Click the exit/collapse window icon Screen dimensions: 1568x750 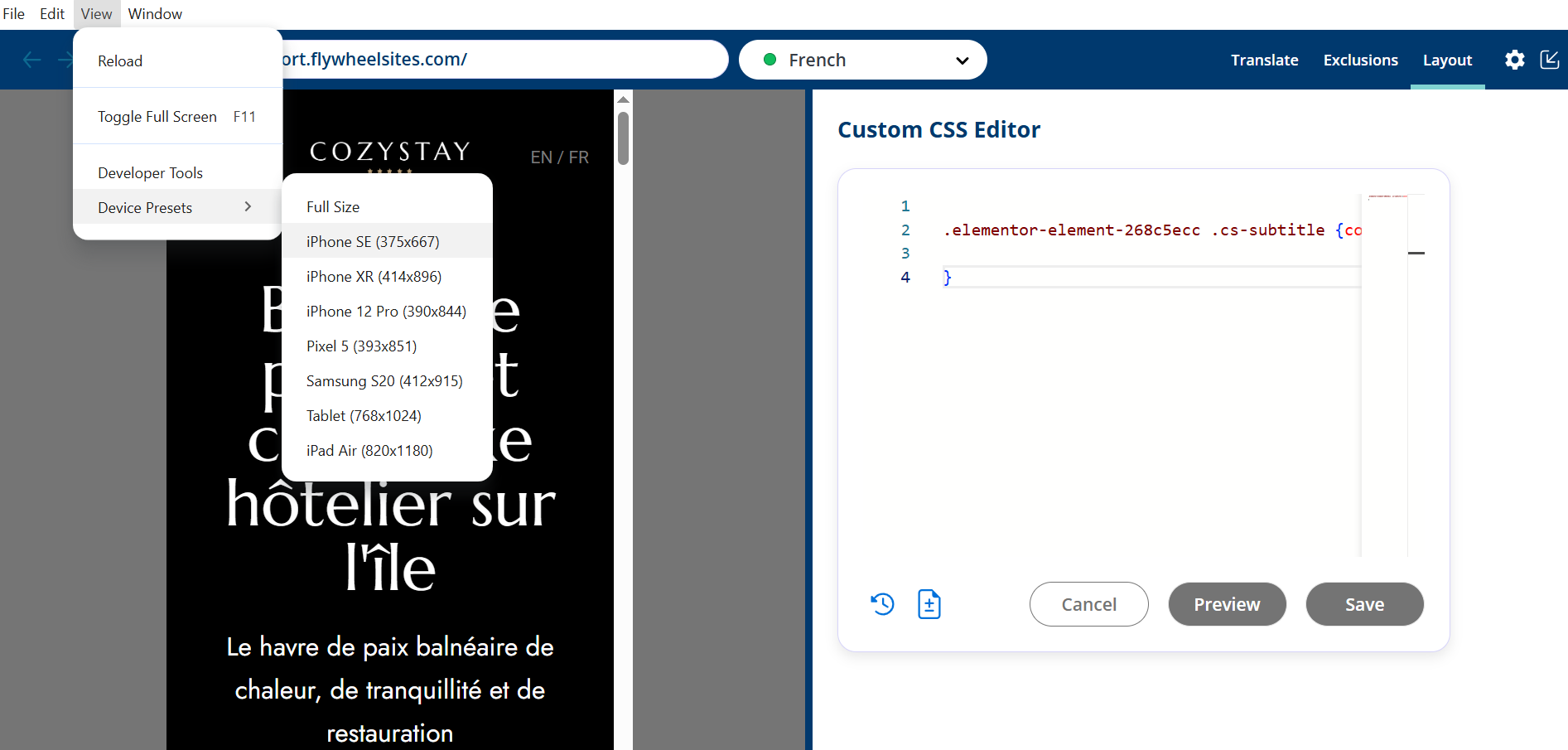tap(1549, 60)
